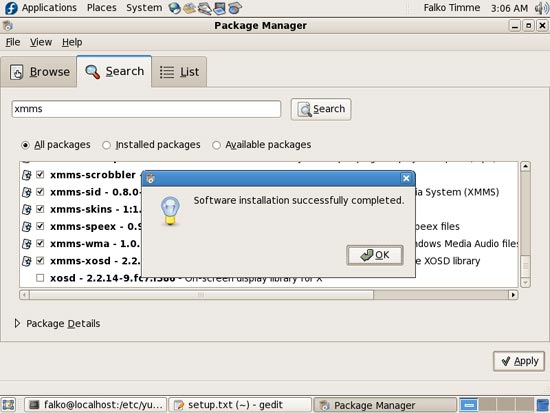The image size is (550, 413).
Task: Select the All packages radio button
Action: [x=25, y=145]
